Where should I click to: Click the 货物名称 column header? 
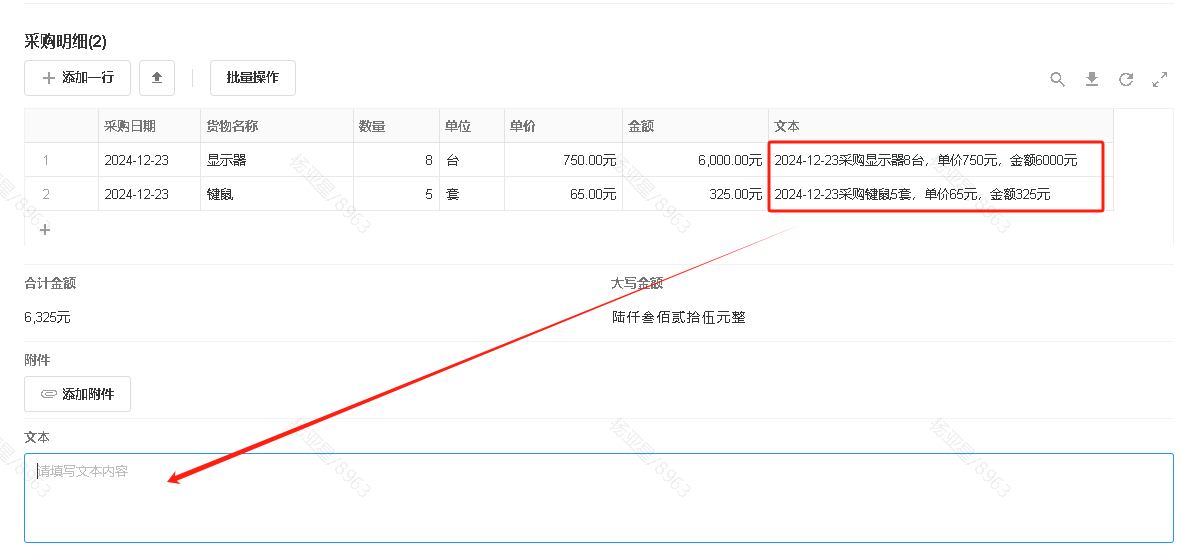[277, 126]
